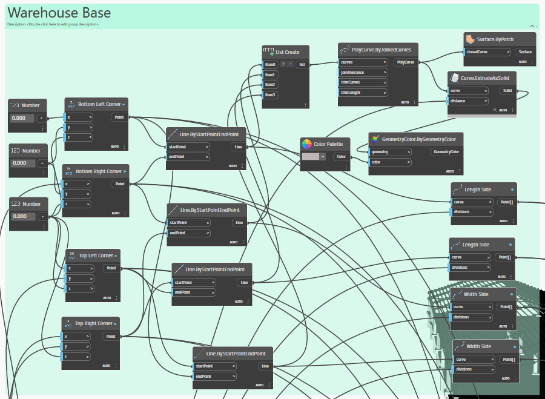Click the Color output port on Color Palette
The width and height of the screenshot is (545, 399).
click(x=341, y=157)
